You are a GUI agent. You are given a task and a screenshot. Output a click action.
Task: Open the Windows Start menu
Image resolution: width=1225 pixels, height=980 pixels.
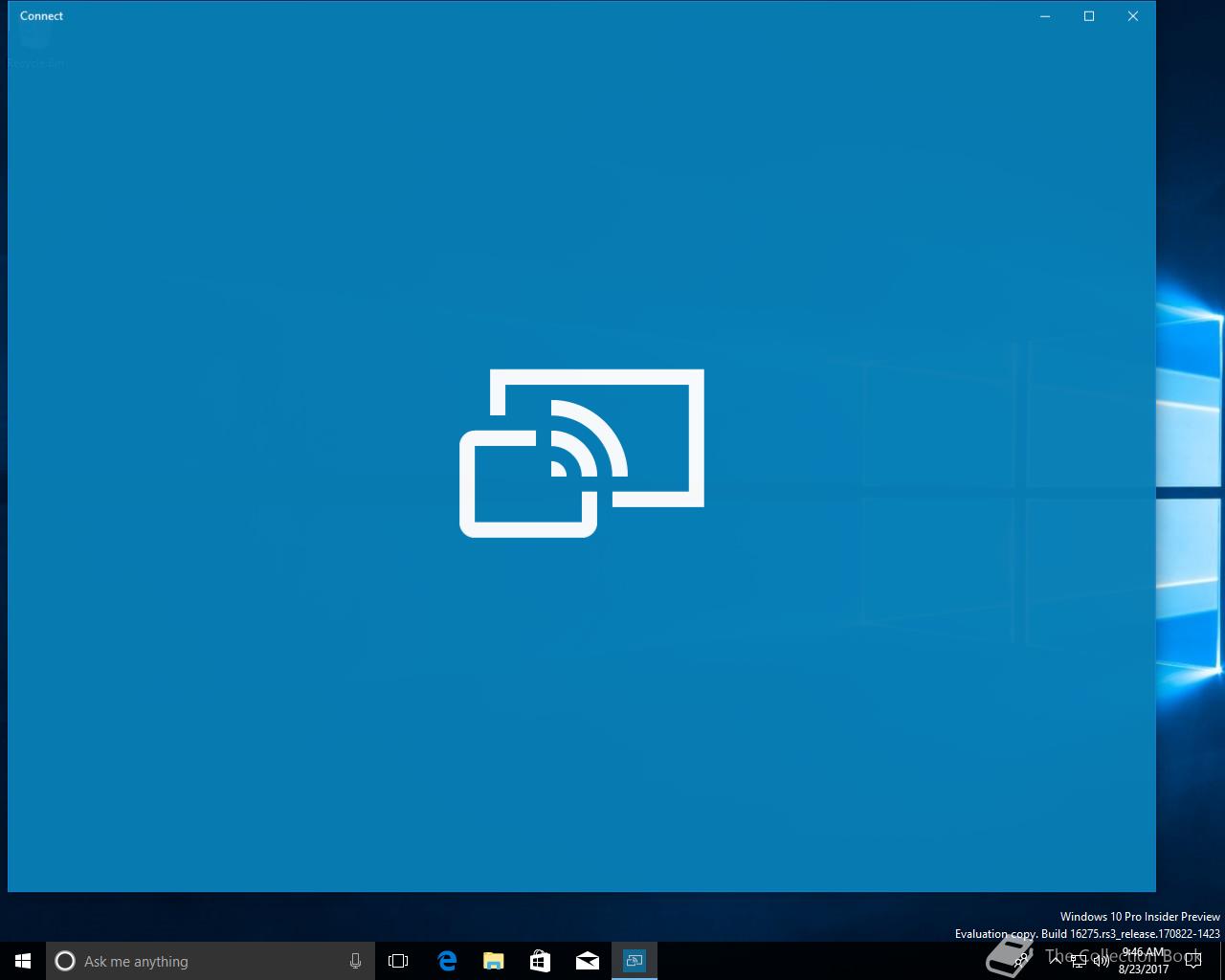[23, 961]
